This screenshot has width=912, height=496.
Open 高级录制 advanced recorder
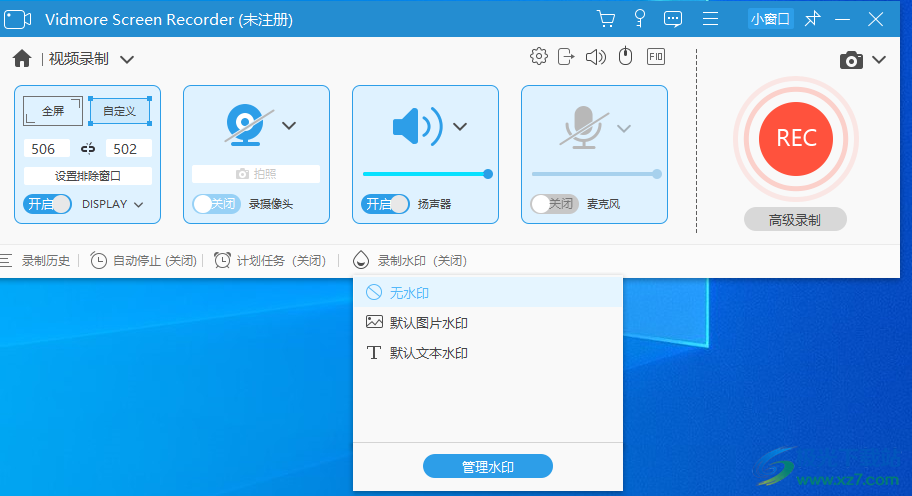pyautogui.click(x=795, y=219)
